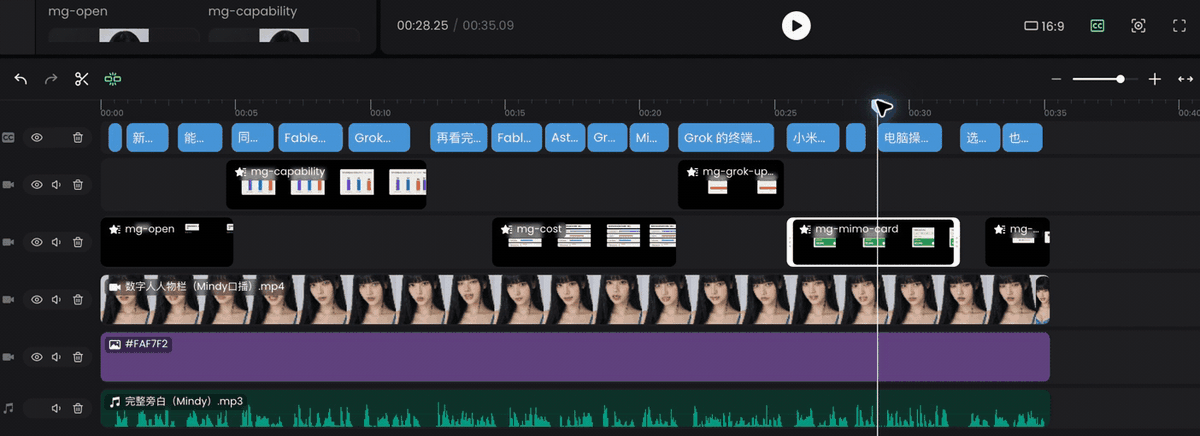Screen dimensions: 1200x436
Task: Toggle the green snap alignment icon
Action: tap(112, 79)
